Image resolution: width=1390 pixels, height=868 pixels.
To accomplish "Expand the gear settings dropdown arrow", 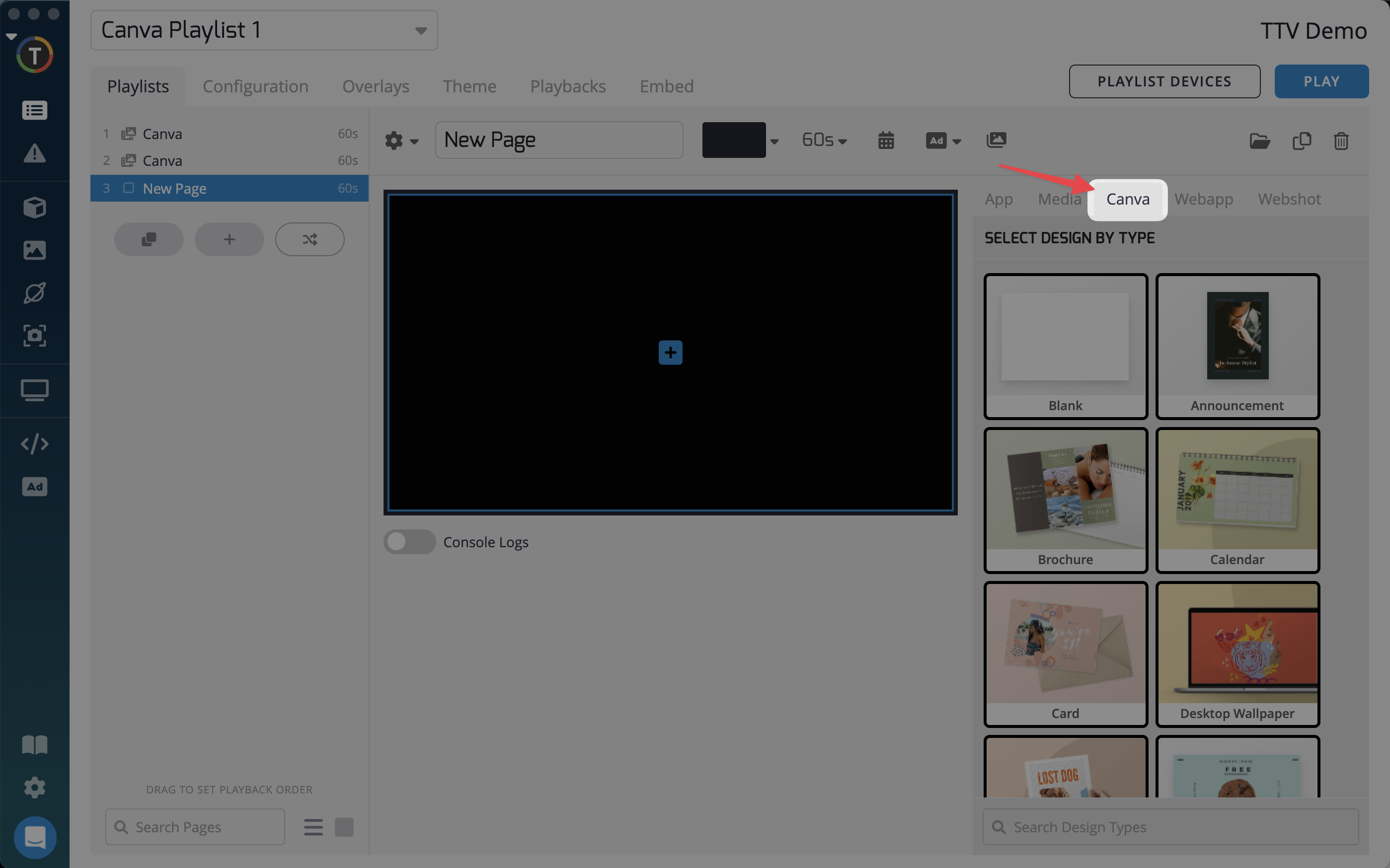I will click(x=414, y=141).
